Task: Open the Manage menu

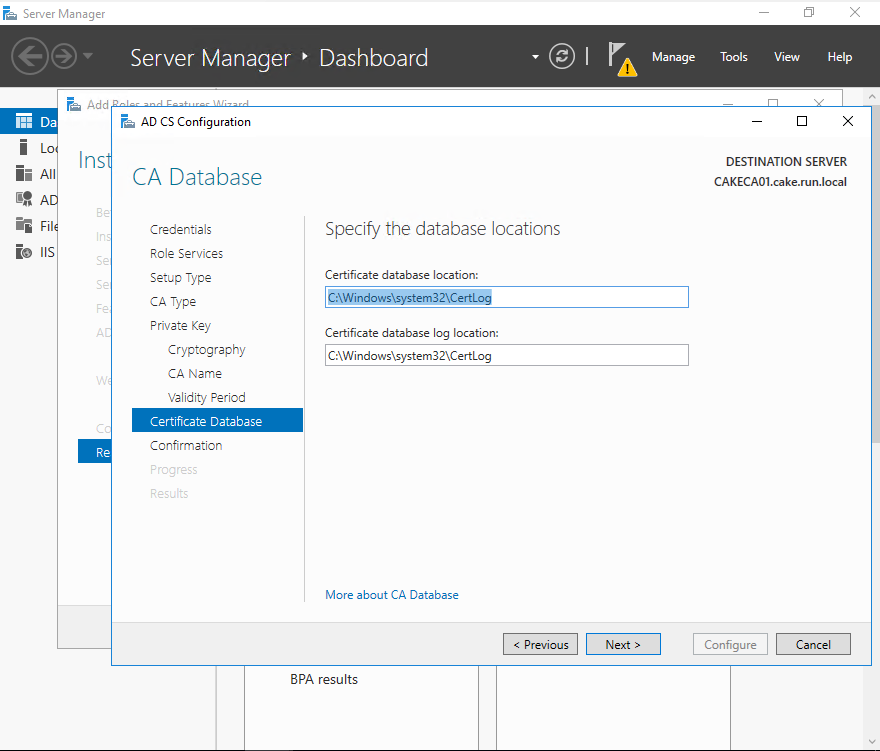Action: click(x=673, y=57)
